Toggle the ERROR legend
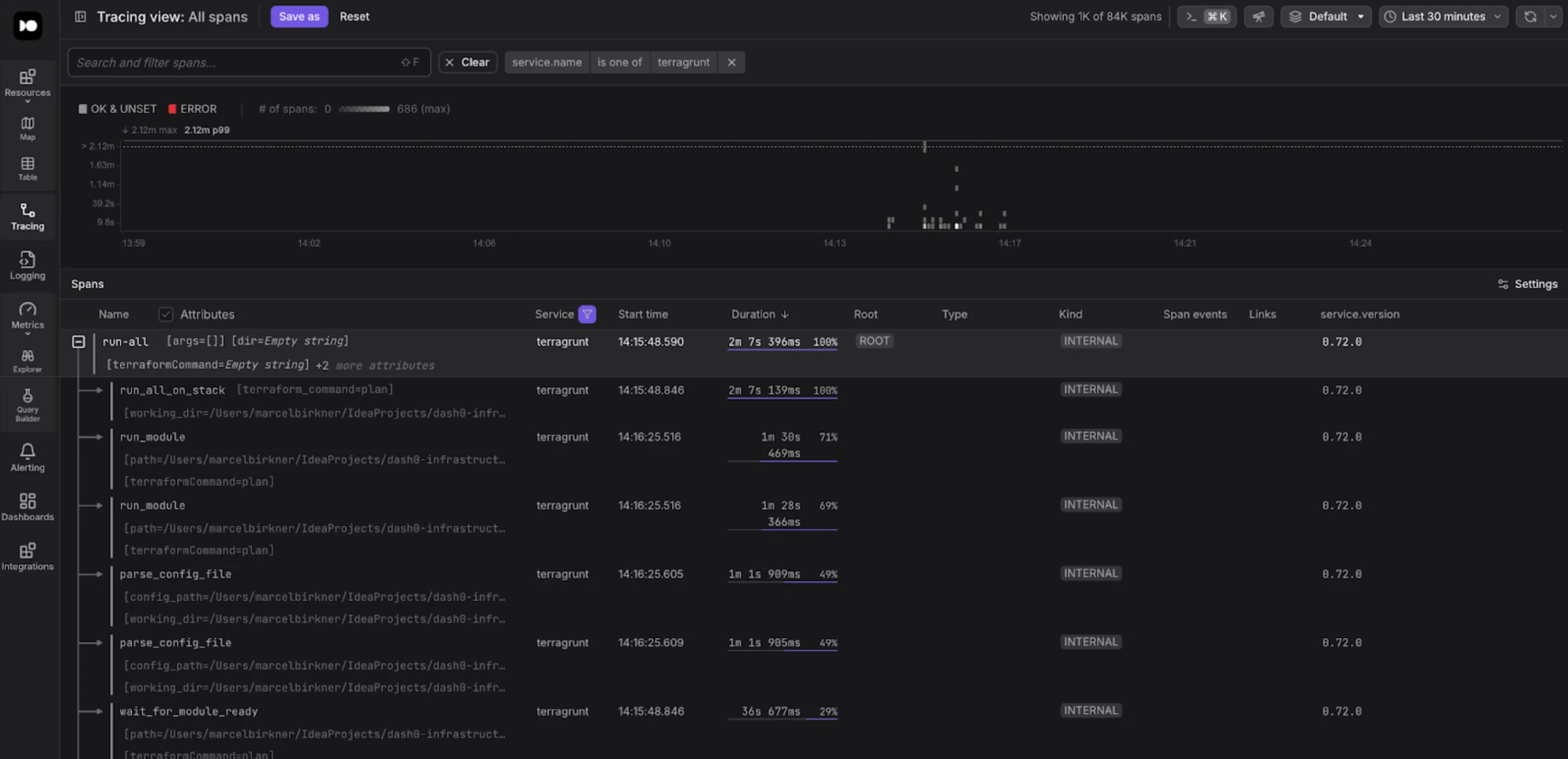This screenshot has width=1568, height=759. coord(192,109)
